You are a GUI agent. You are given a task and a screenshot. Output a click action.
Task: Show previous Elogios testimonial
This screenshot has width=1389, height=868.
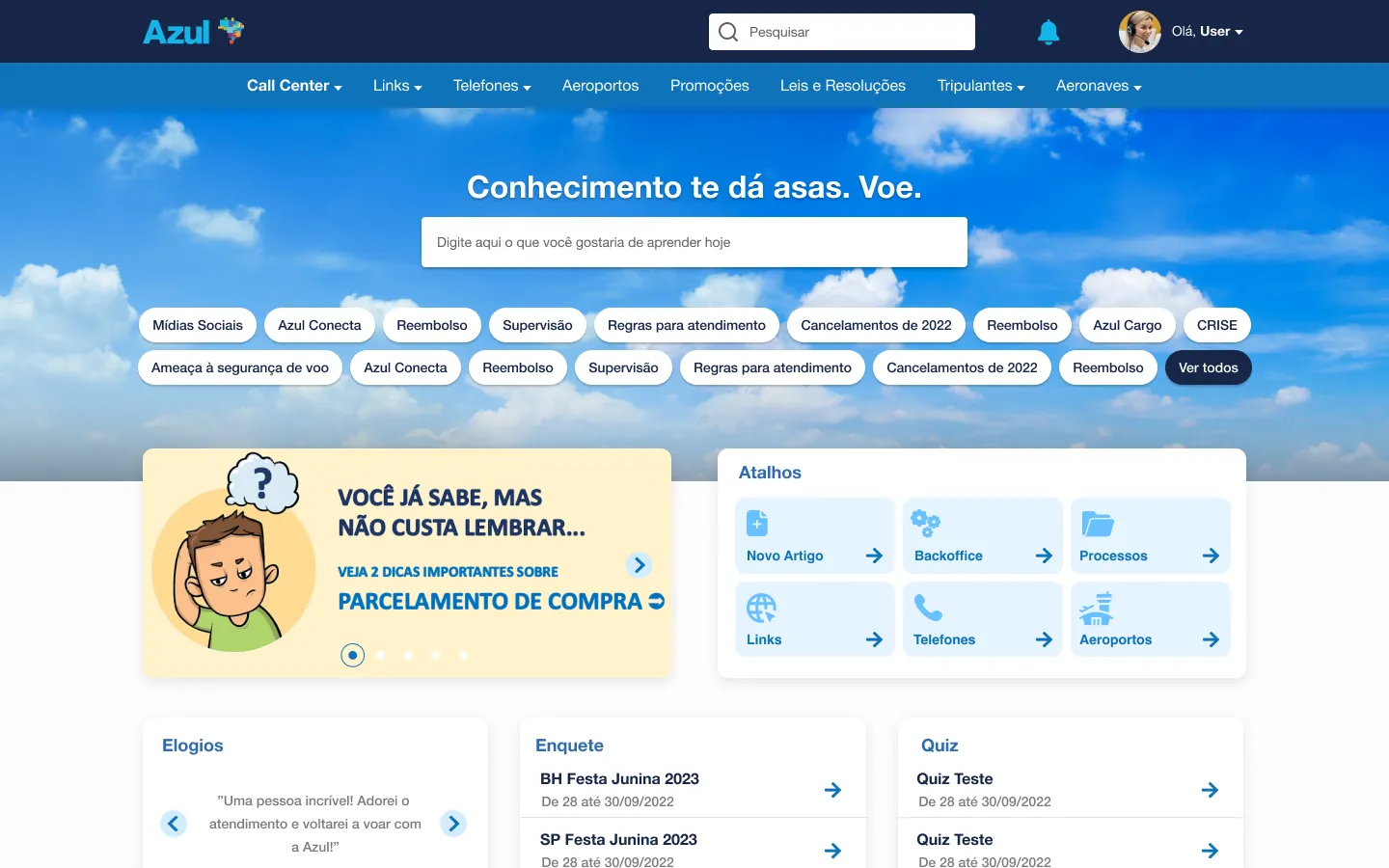174,824
